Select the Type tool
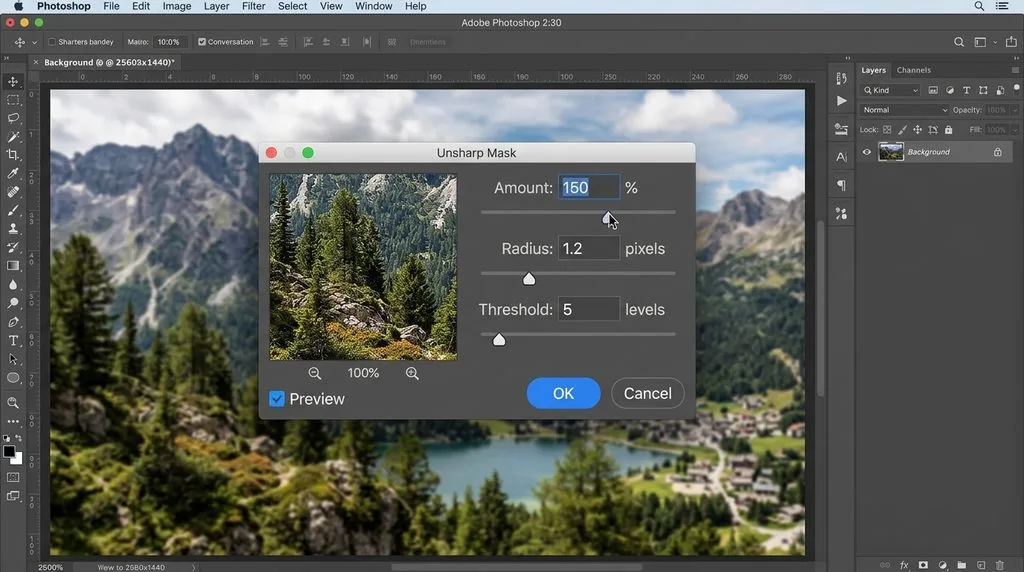The image size is (1024, 572). 13,341
